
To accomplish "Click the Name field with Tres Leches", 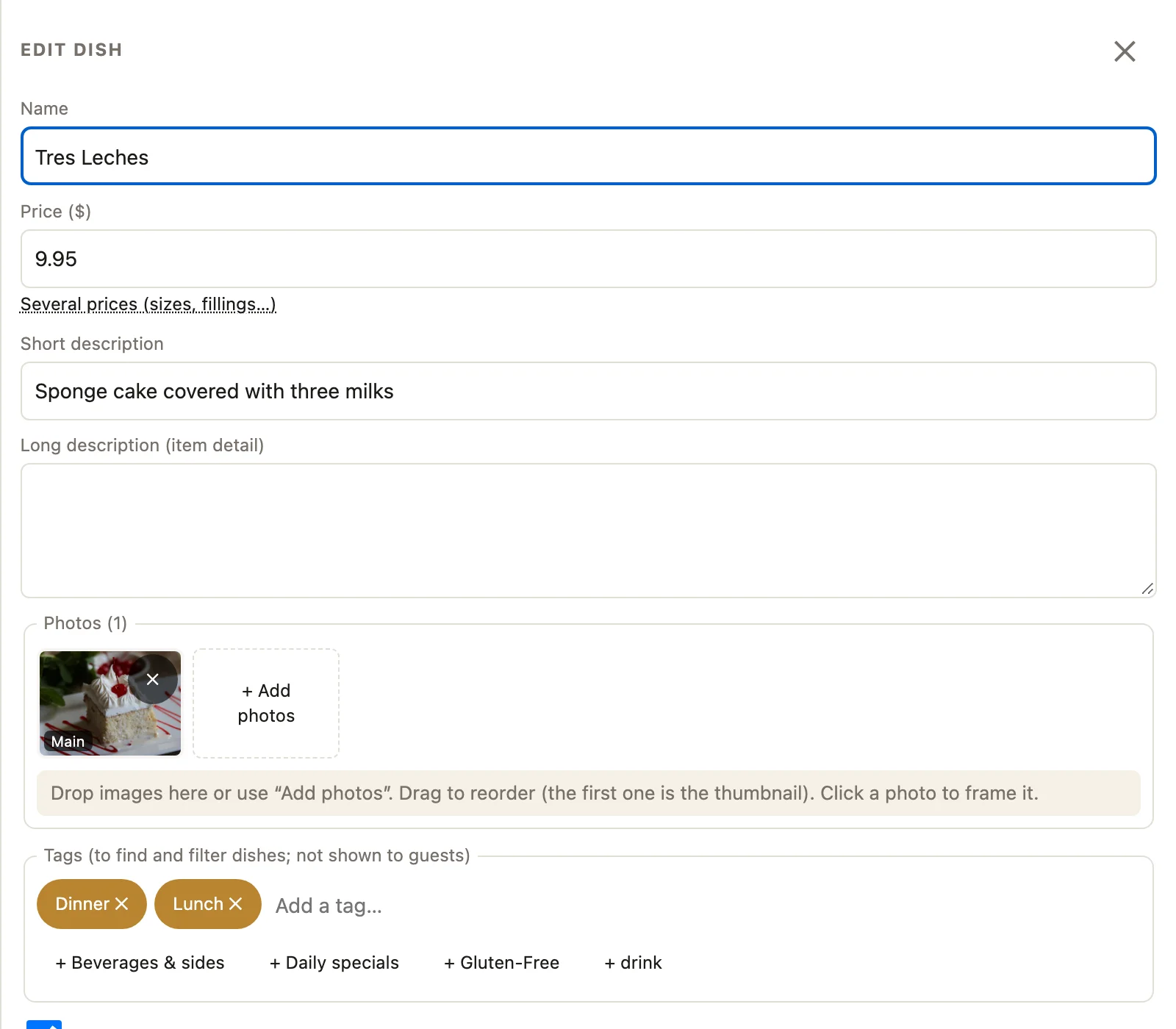I will point(588,156).
